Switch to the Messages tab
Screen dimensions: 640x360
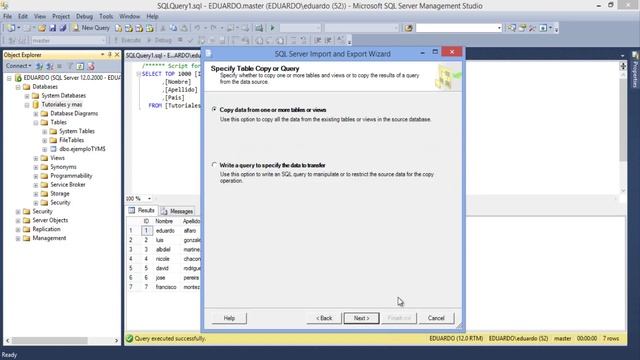tap(177, 211)
